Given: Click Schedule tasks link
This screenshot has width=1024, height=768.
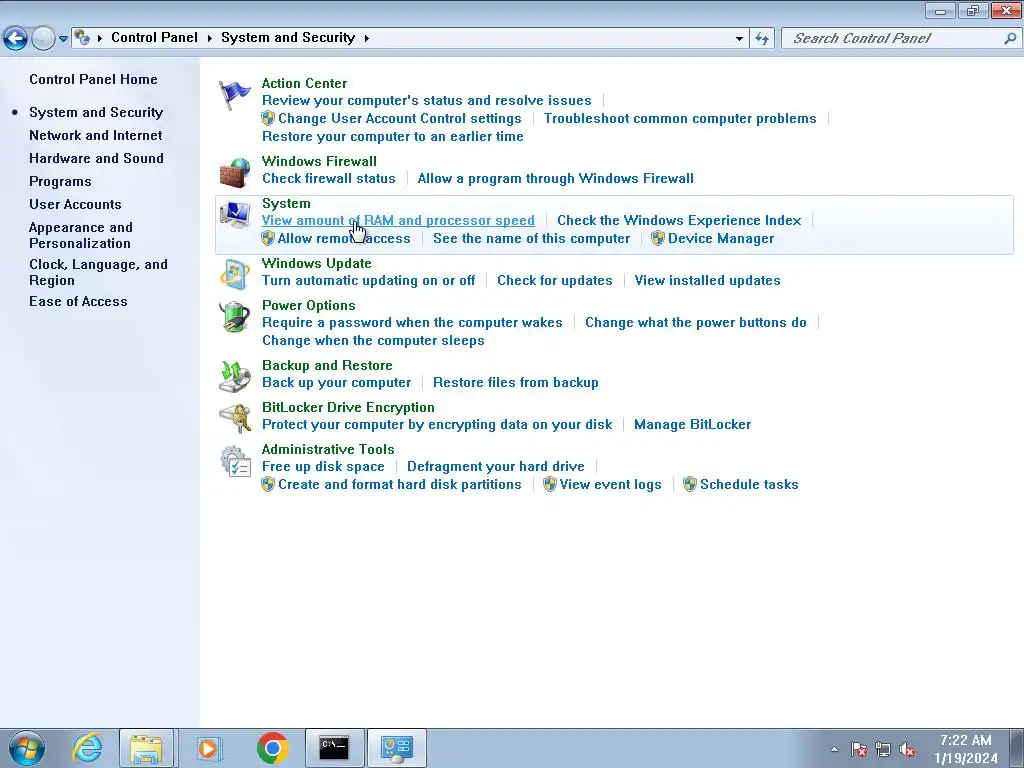Looking at the screenshot, I should tap(749, 485).
